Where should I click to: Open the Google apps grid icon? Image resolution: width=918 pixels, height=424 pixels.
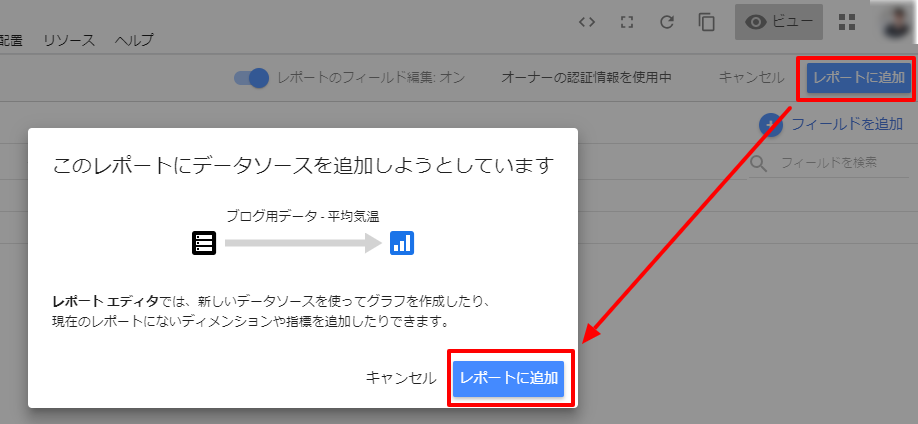click(x=847, y=22)
